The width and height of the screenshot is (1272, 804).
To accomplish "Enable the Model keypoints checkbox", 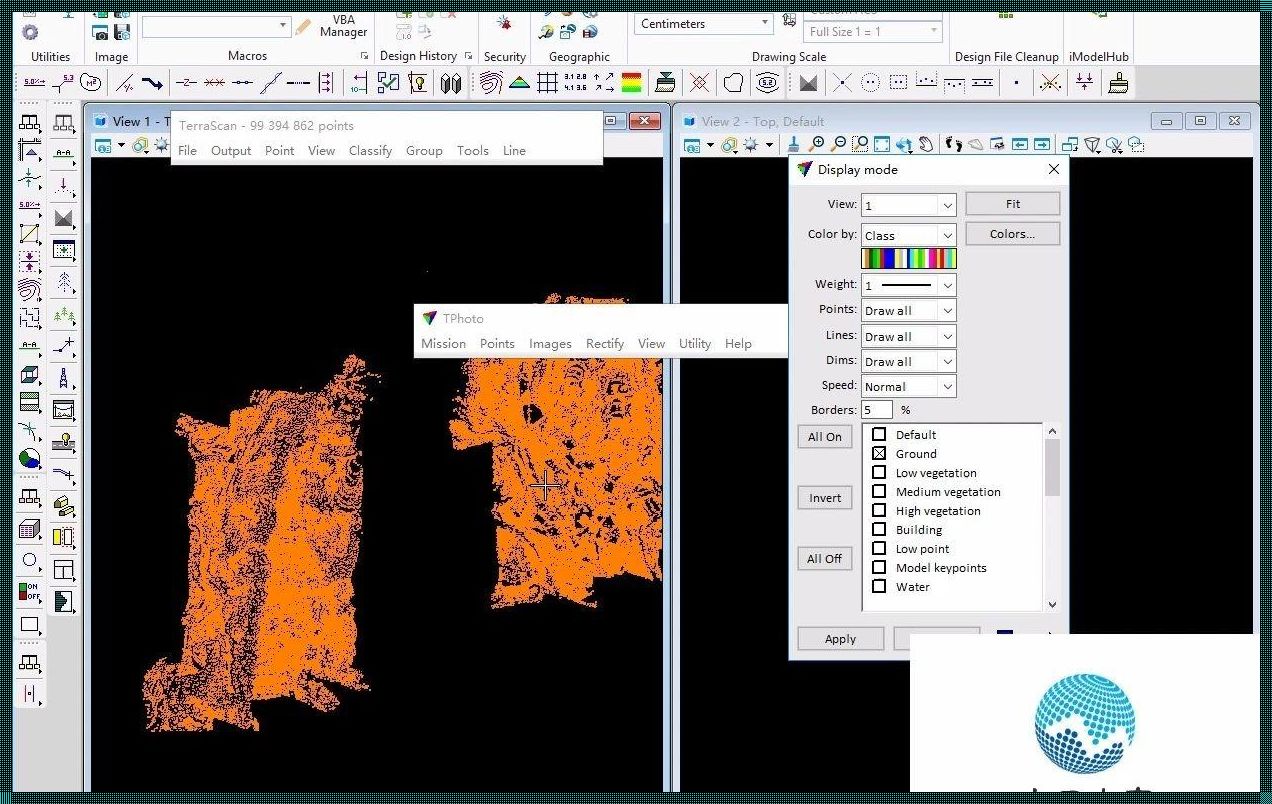I will pos(879,567).
